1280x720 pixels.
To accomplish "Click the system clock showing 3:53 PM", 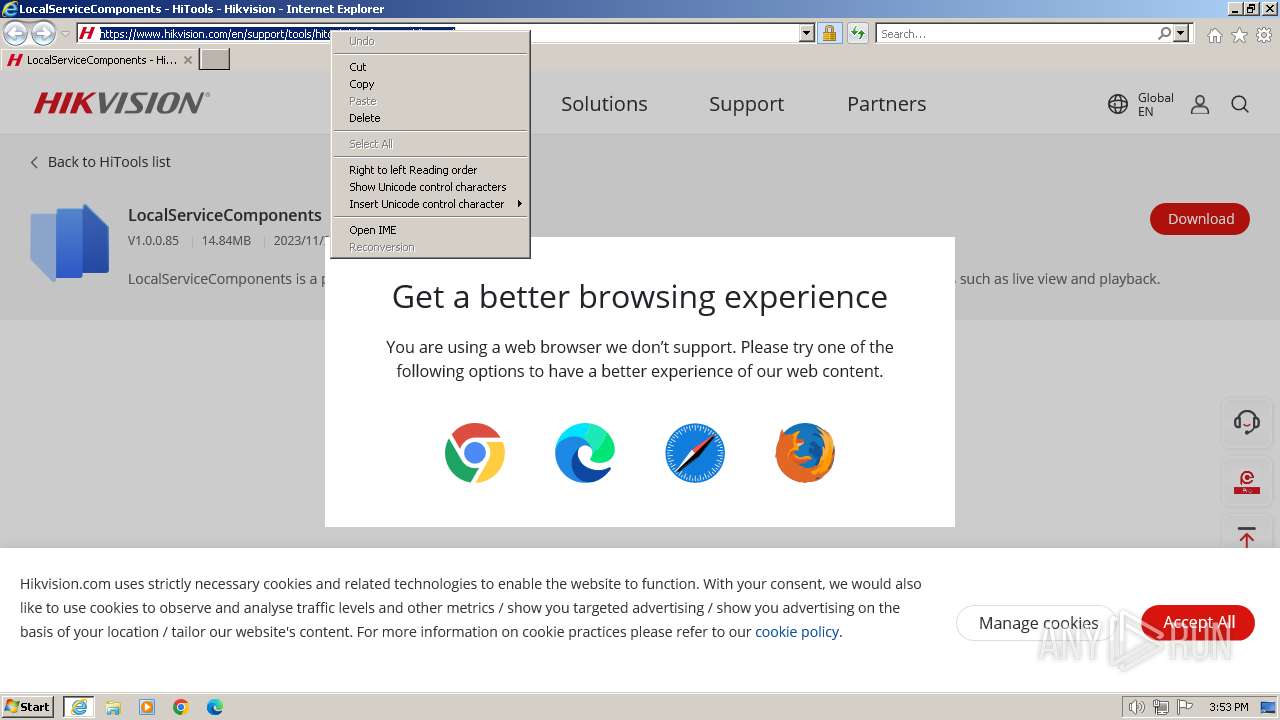I will pyautogui.click(x=1228, y=707).
